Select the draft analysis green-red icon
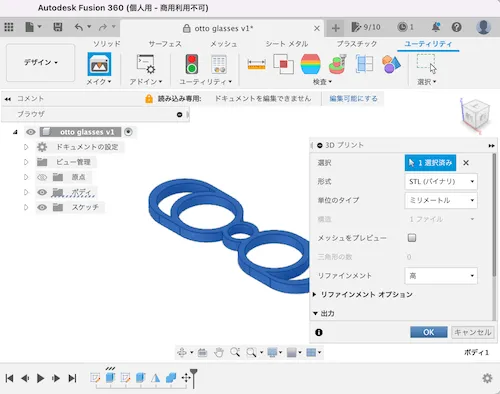Viewport: 500px width, 394px height. pos(337,64)
